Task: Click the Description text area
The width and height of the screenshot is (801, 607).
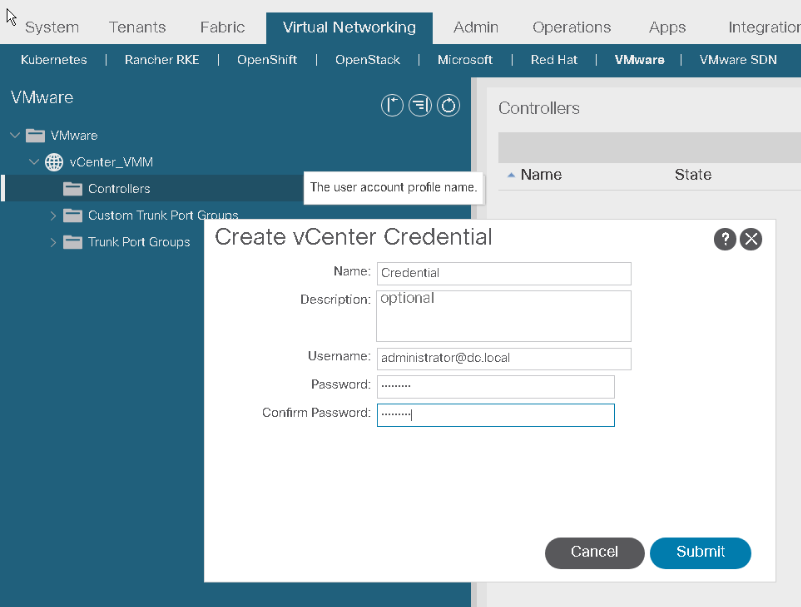Action: tap(504, 316)
